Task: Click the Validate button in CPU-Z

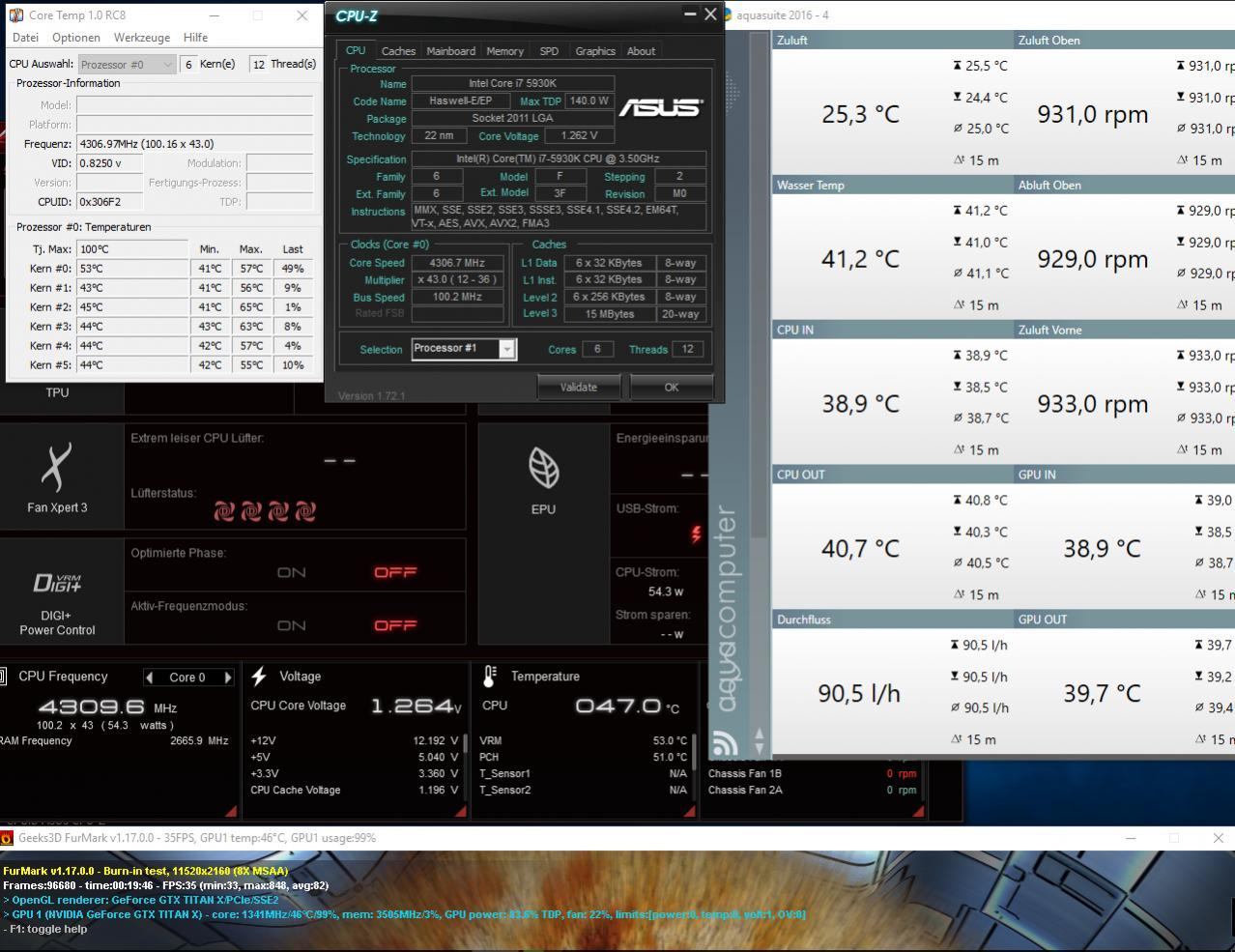Action: pos(578,388)
